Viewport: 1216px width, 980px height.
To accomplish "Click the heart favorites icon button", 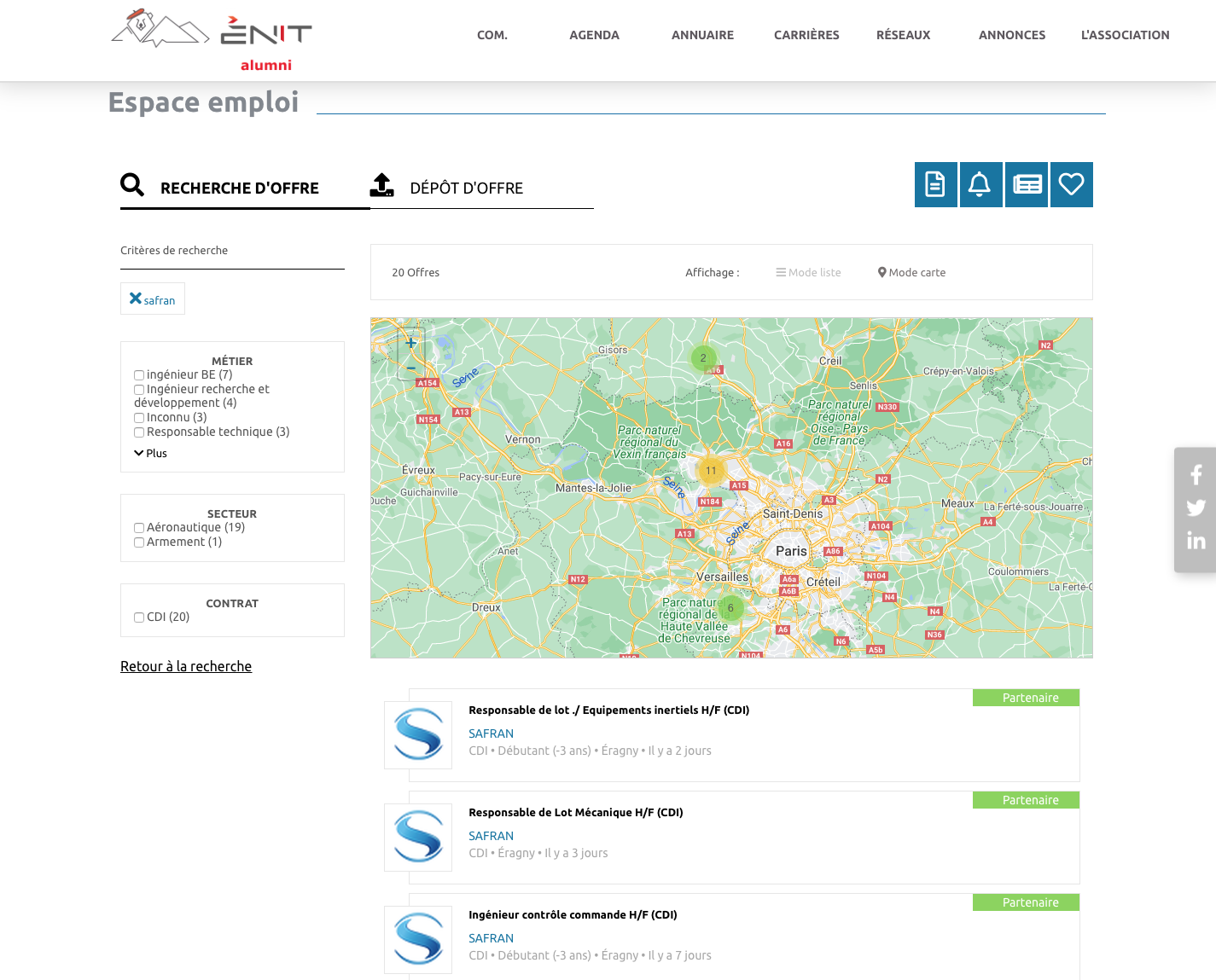I will click(1072, 184).
